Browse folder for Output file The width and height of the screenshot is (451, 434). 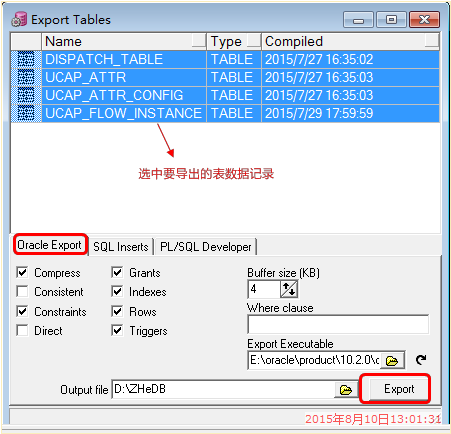pos(346,390)
